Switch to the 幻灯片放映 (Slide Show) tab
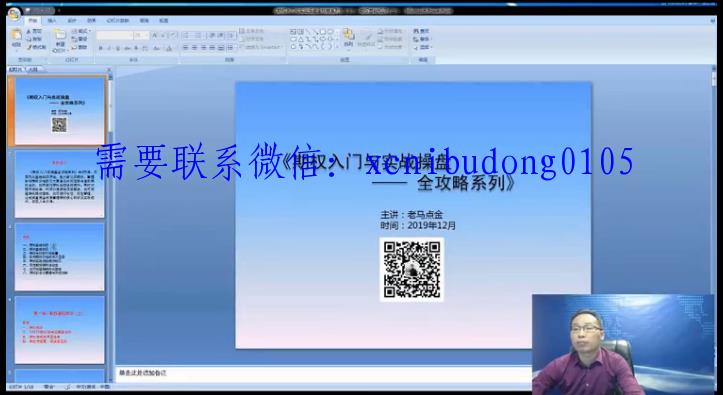Screen dimensions: 723x395 [x=118, y=21]
